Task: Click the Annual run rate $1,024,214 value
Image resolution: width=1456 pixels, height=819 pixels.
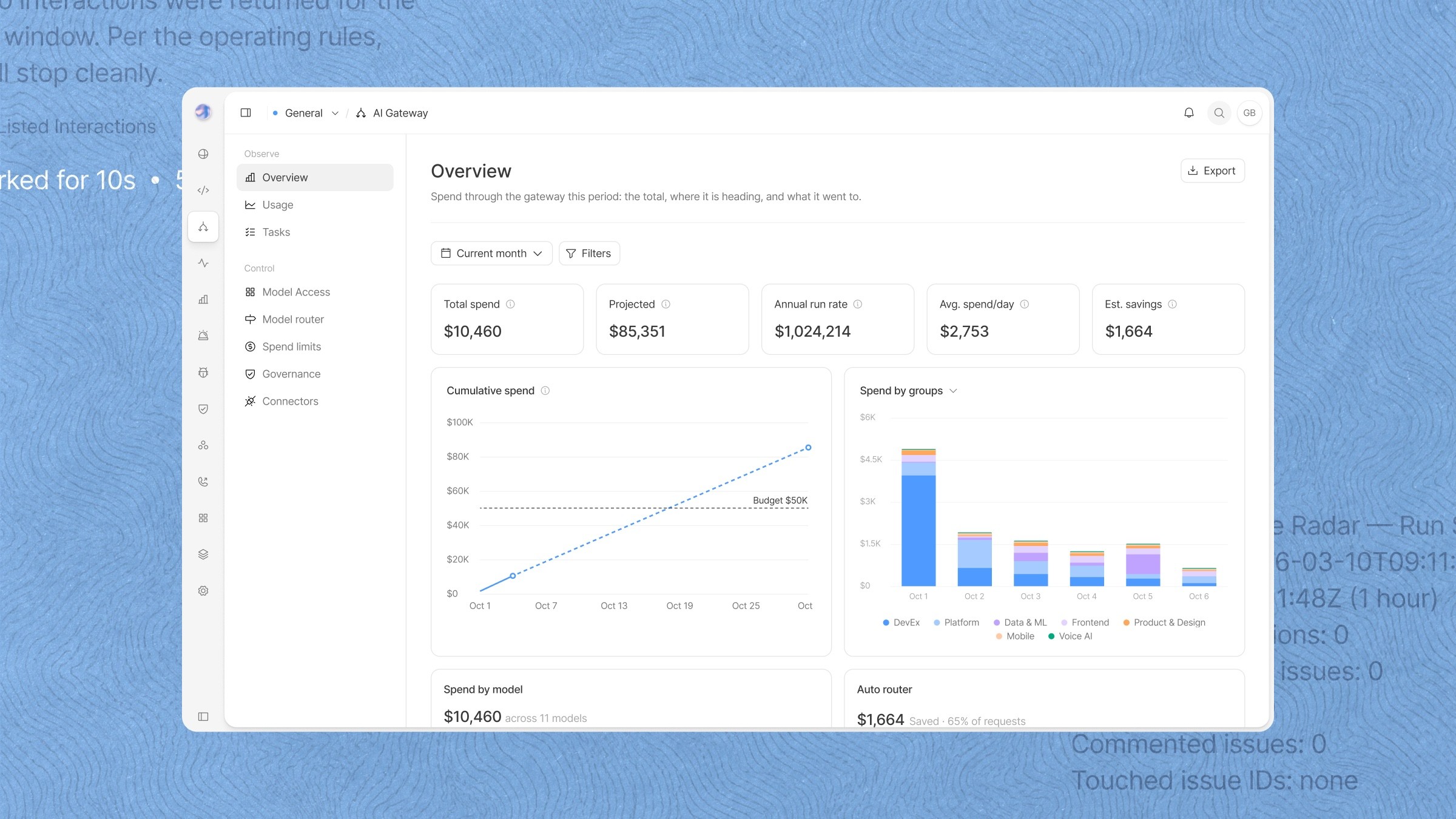Action: click(812, 331)
